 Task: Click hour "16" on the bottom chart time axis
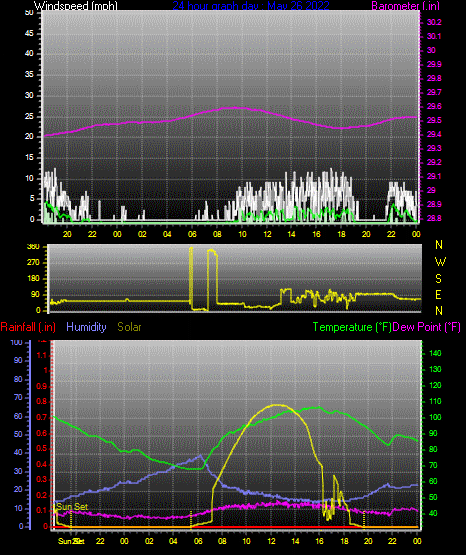320,541
